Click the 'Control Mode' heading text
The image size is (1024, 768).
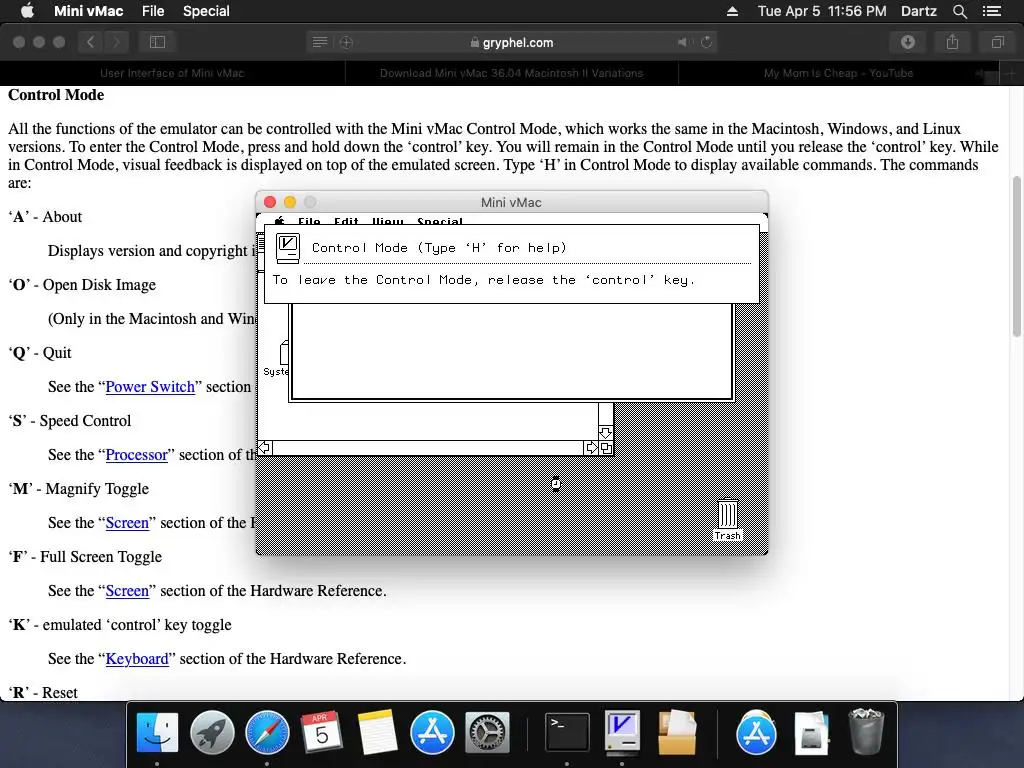click(x=56, y=95)
